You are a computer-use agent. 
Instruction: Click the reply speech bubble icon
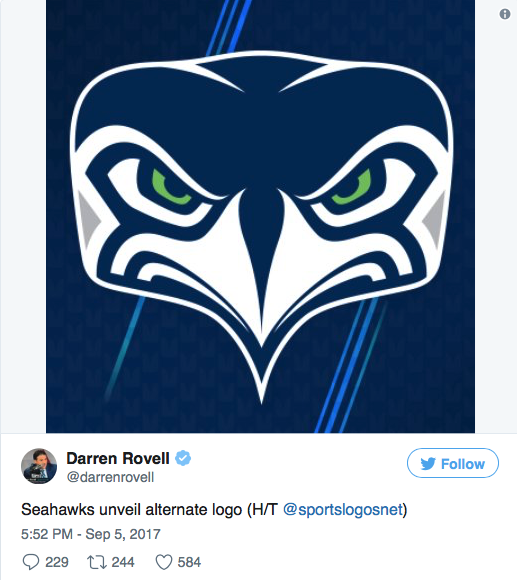(31, 562)
